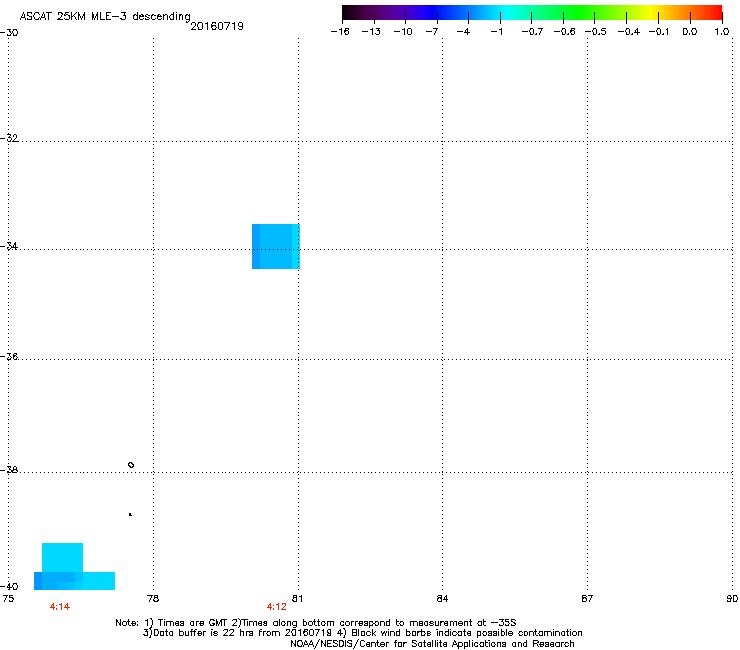Screen dimensions: 740x650
Task: Click the blue data patch near -34 latitude
Action: [276, 246]
